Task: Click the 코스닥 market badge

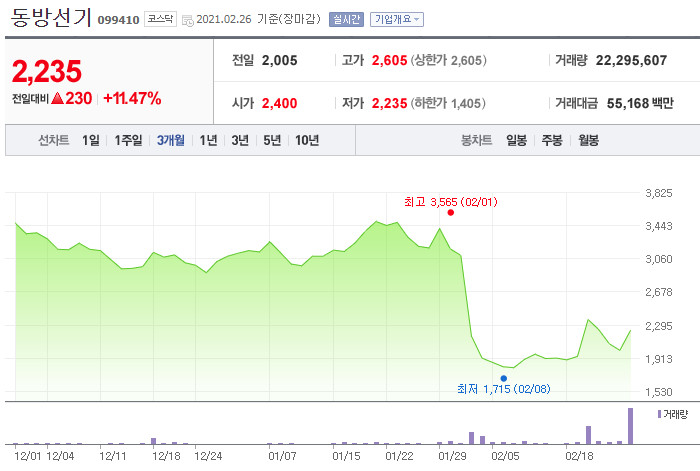Action: point(160,19)
